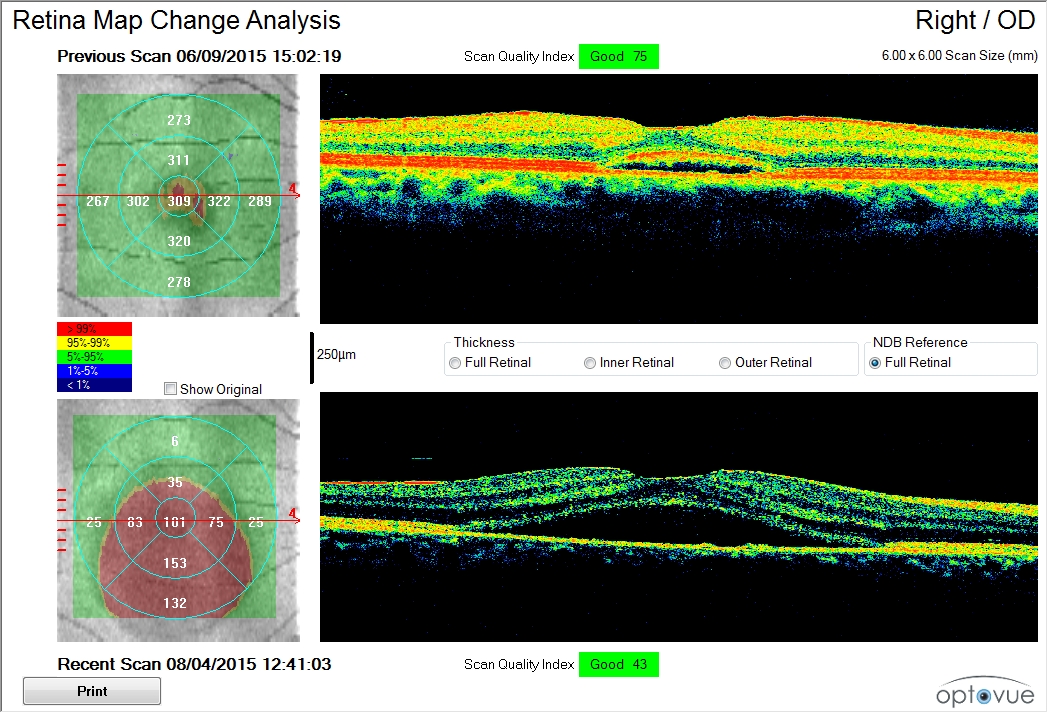Click the red scan direction arrow on recent map
Screen dimensions: 1048x713
click(x=293, y=515)
